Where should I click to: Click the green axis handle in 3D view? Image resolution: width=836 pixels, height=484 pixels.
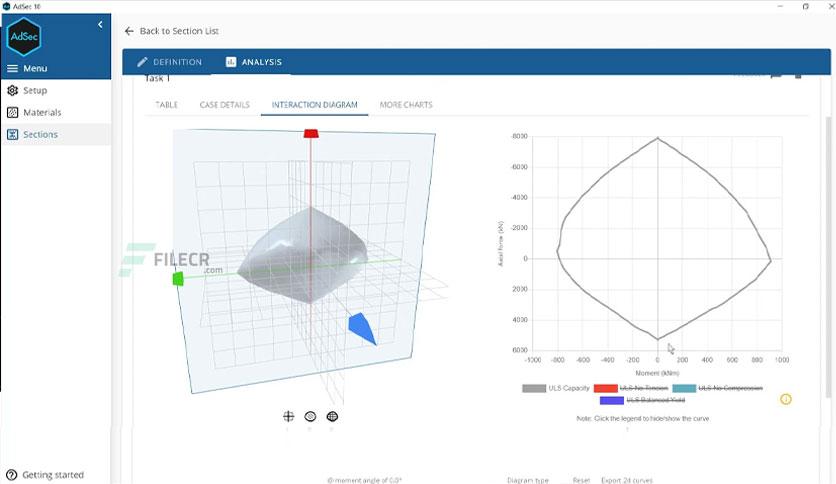178,279
